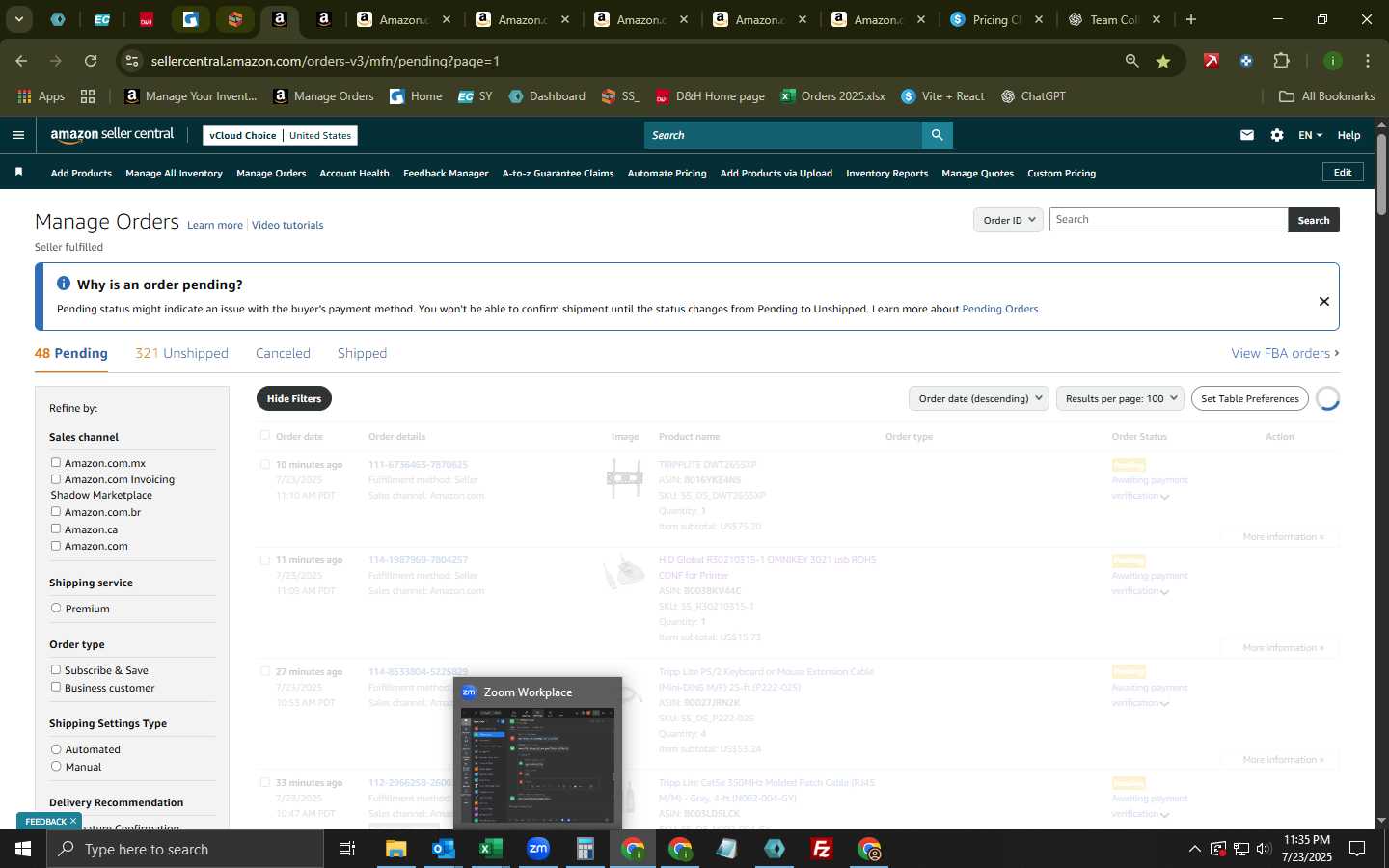
Task: Open the settings gear icon
Action: coord(1277,135)
